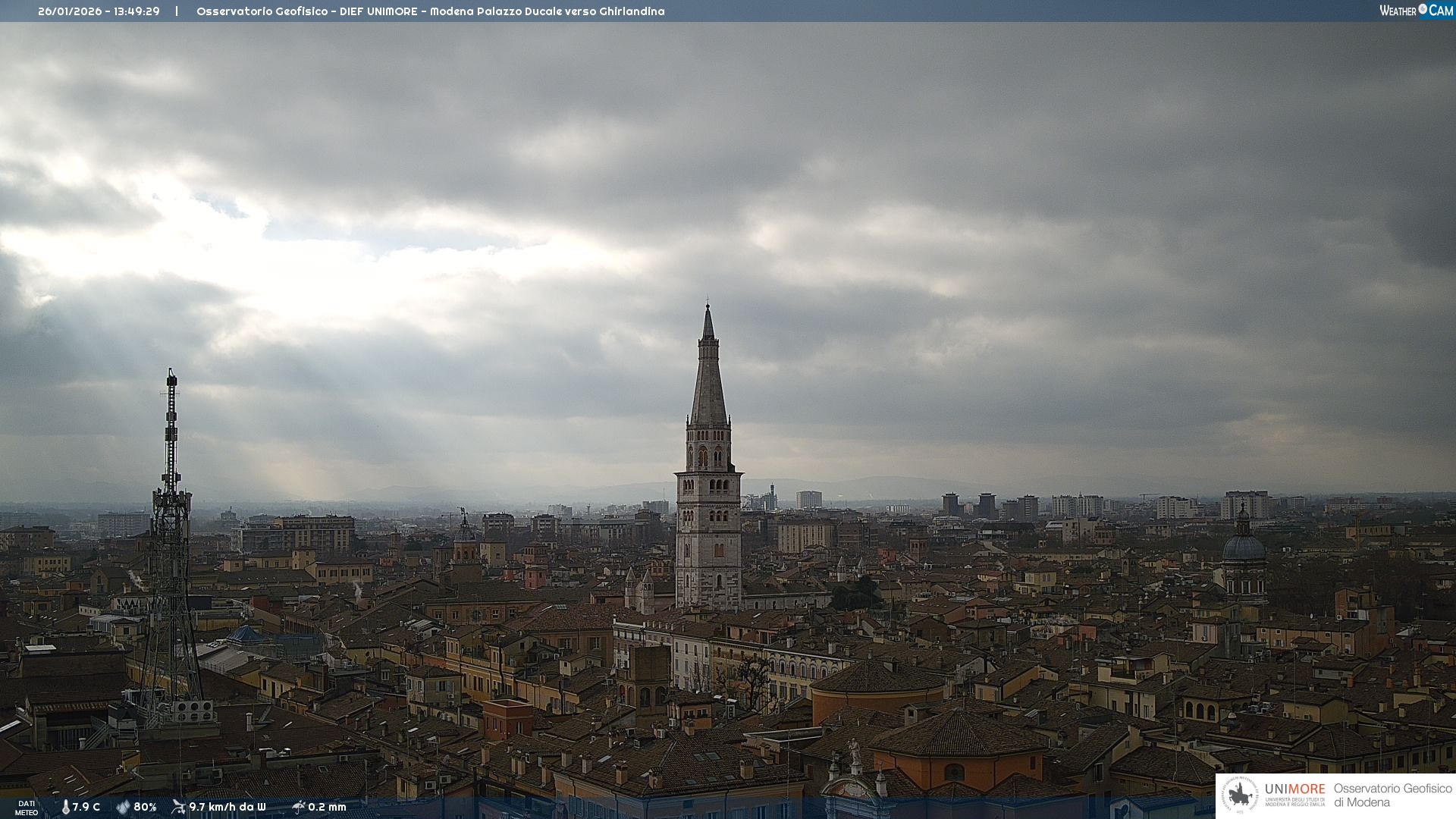The height and width of the screenshot is (819, 1456).
Task: Click the DATI METEO label
Action: (x=27, y=808)
